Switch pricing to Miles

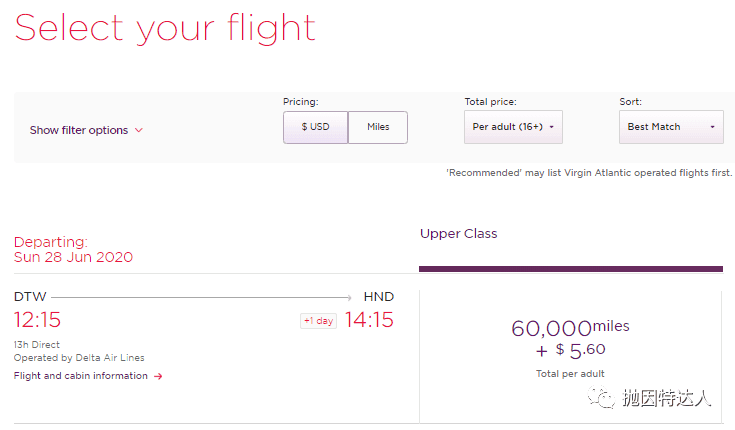pos(378,127)
